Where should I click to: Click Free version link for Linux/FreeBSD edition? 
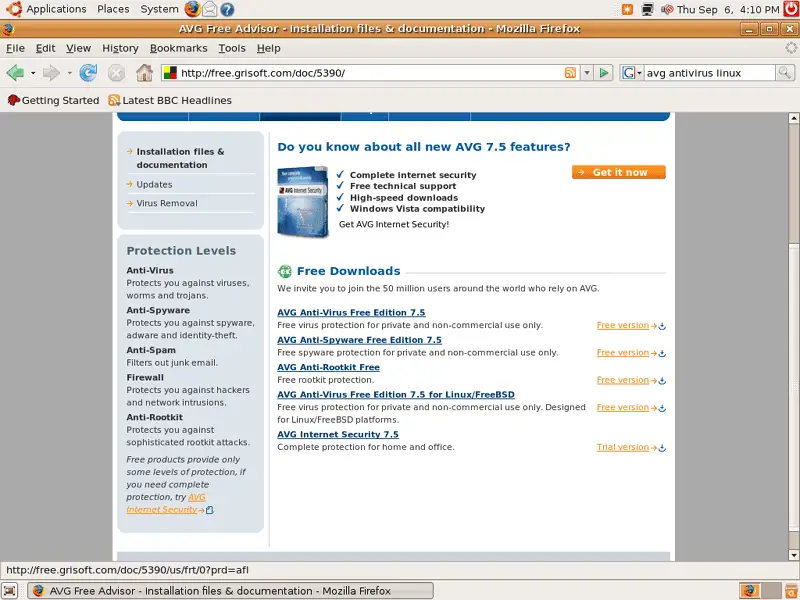[x=622, y=408]
